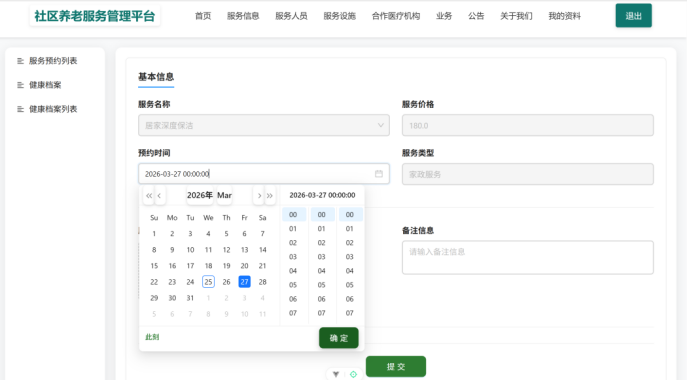Select hour 05 in the hour column
This screenshot has width=687, height=380.
pyautogui.click(x=293, y=285)
